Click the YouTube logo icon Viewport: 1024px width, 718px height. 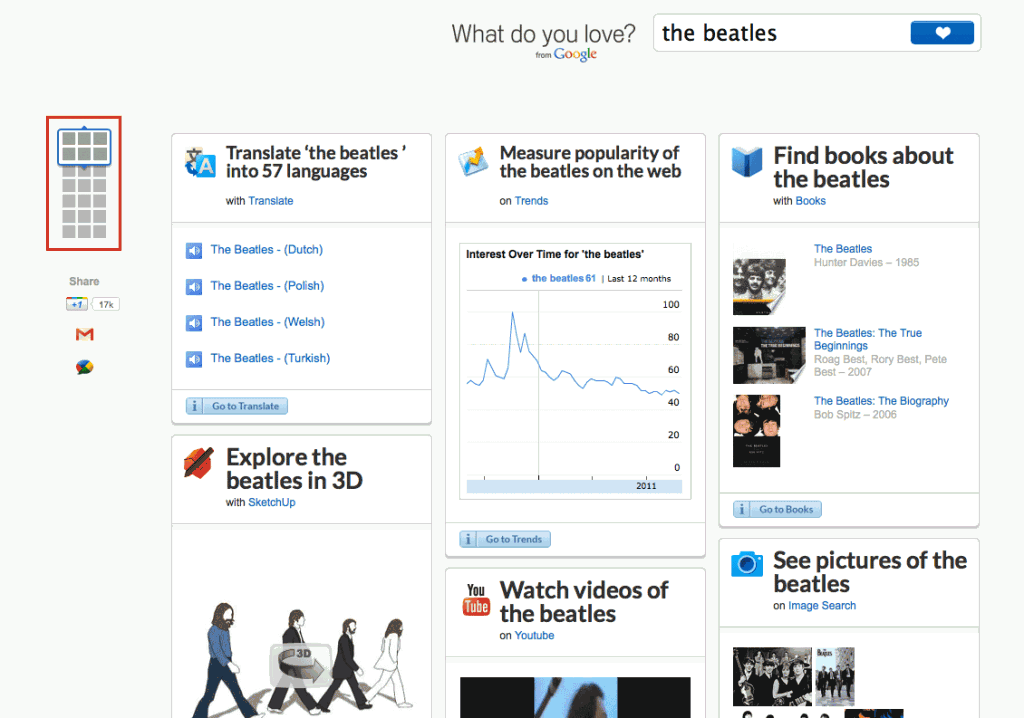[476, 600]
